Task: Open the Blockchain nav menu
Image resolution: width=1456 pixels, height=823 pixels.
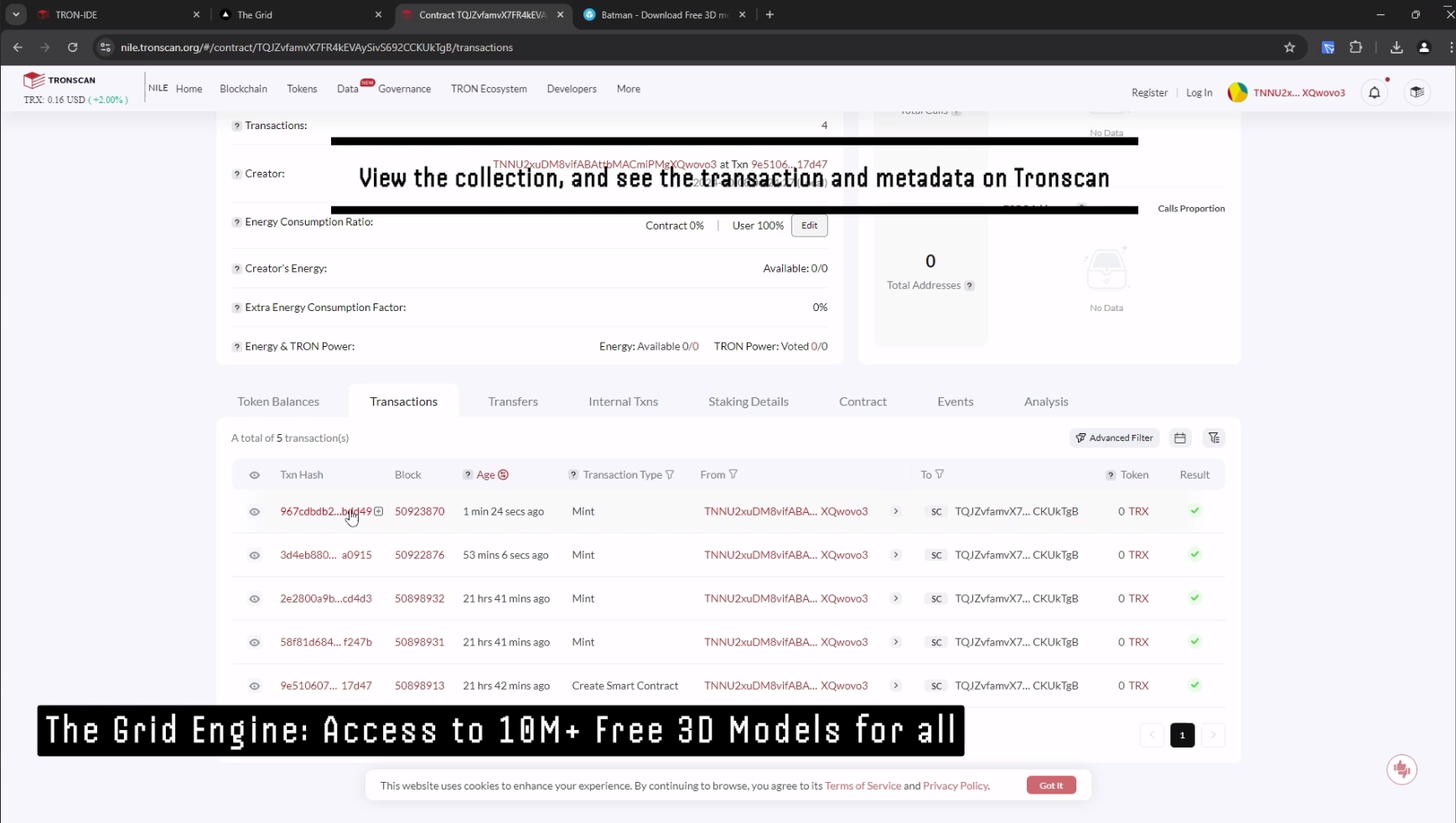Action: tap(243, 89)
